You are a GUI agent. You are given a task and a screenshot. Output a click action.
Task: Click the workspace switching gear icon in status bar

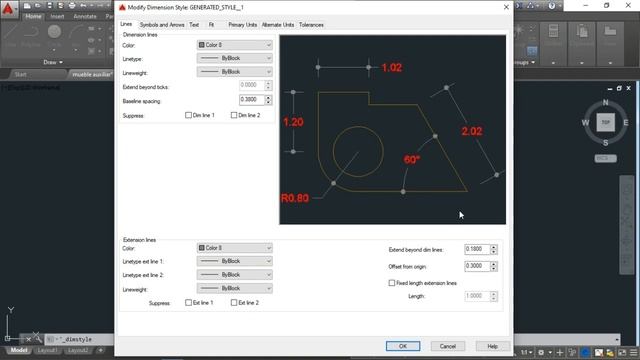pos(541,352)
